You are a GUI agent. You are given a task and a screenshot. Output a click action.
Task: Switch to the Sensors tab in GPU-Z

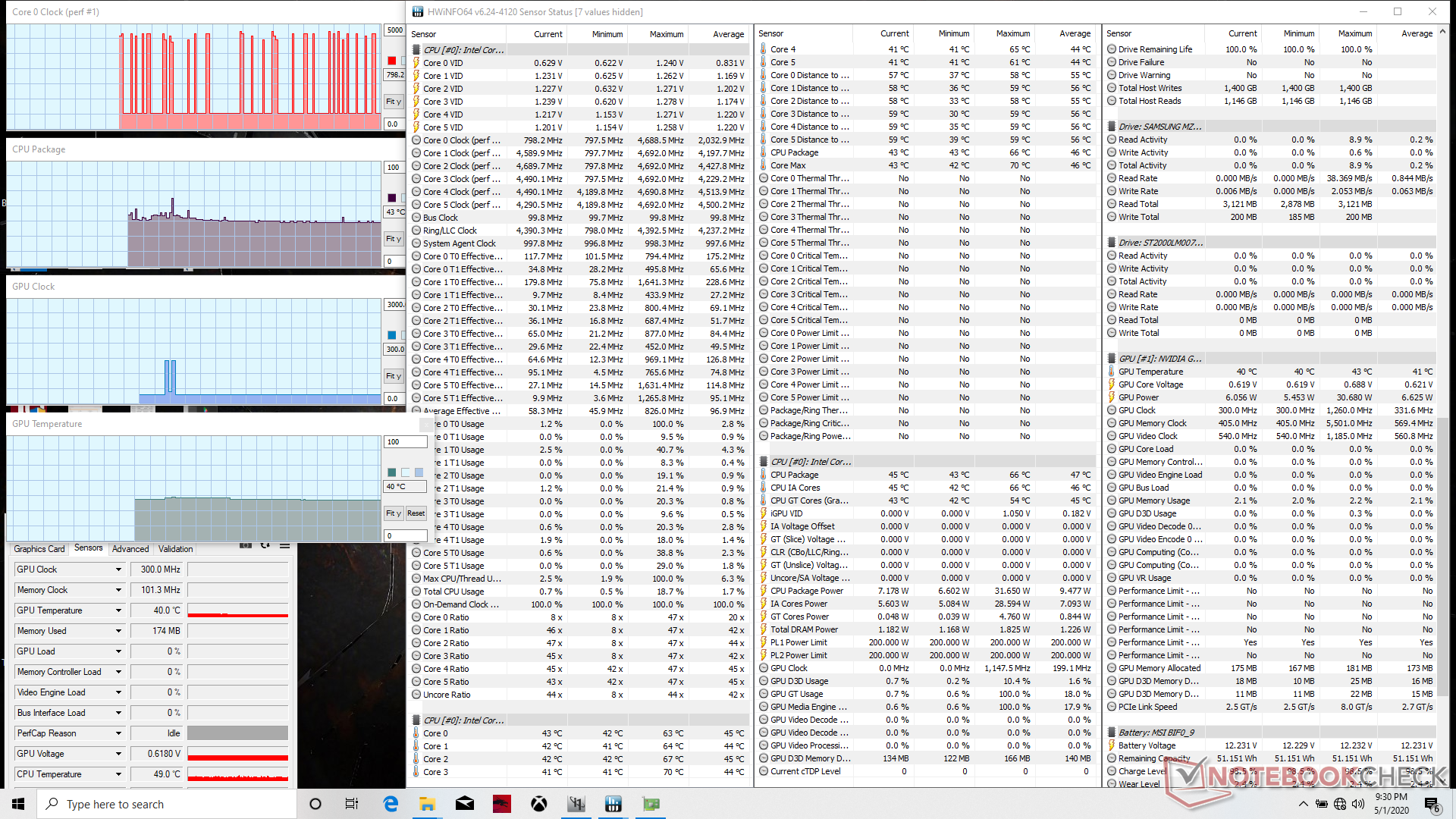coord(88,548)
